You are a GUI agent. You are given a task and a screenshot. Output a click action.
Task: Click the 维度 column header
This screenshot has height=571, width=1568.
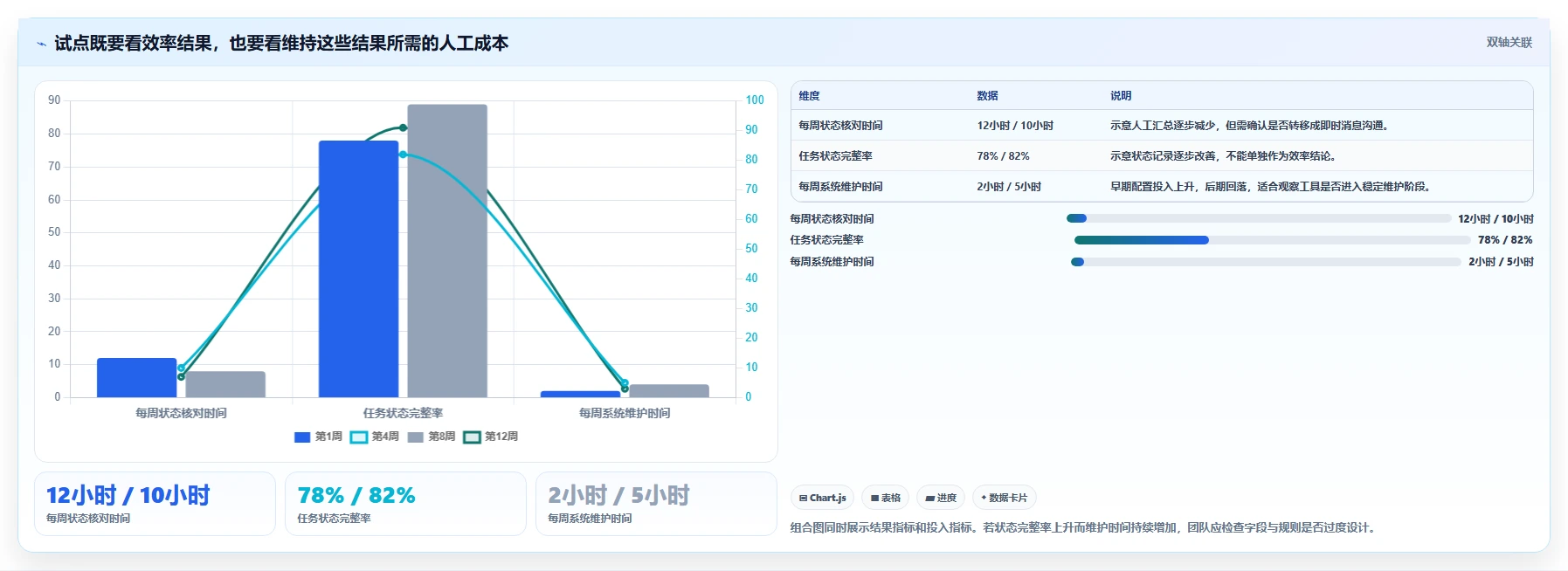point(809,96)
